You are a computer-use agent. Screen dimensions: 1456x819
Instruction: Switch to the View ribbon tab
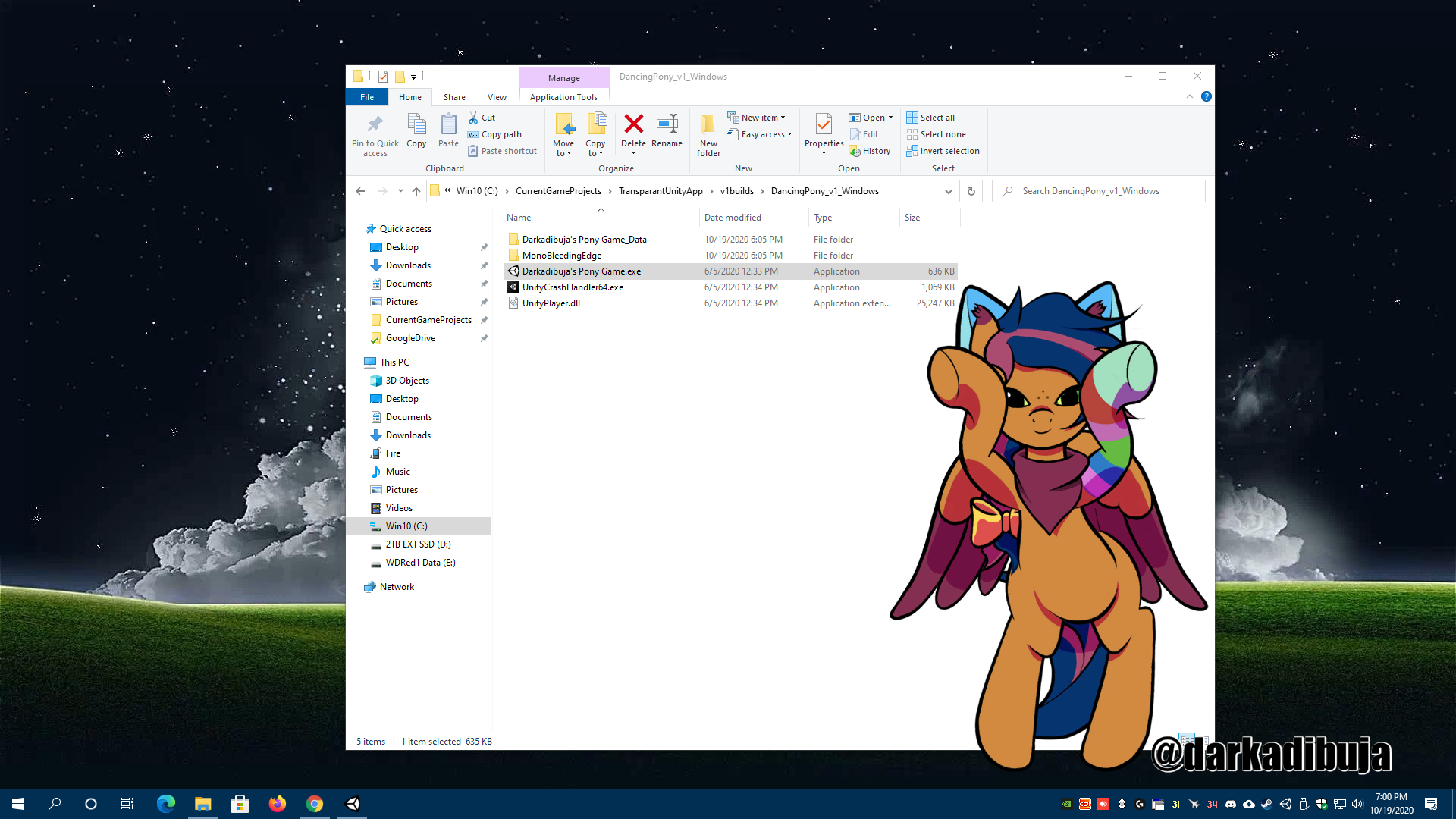497,97
